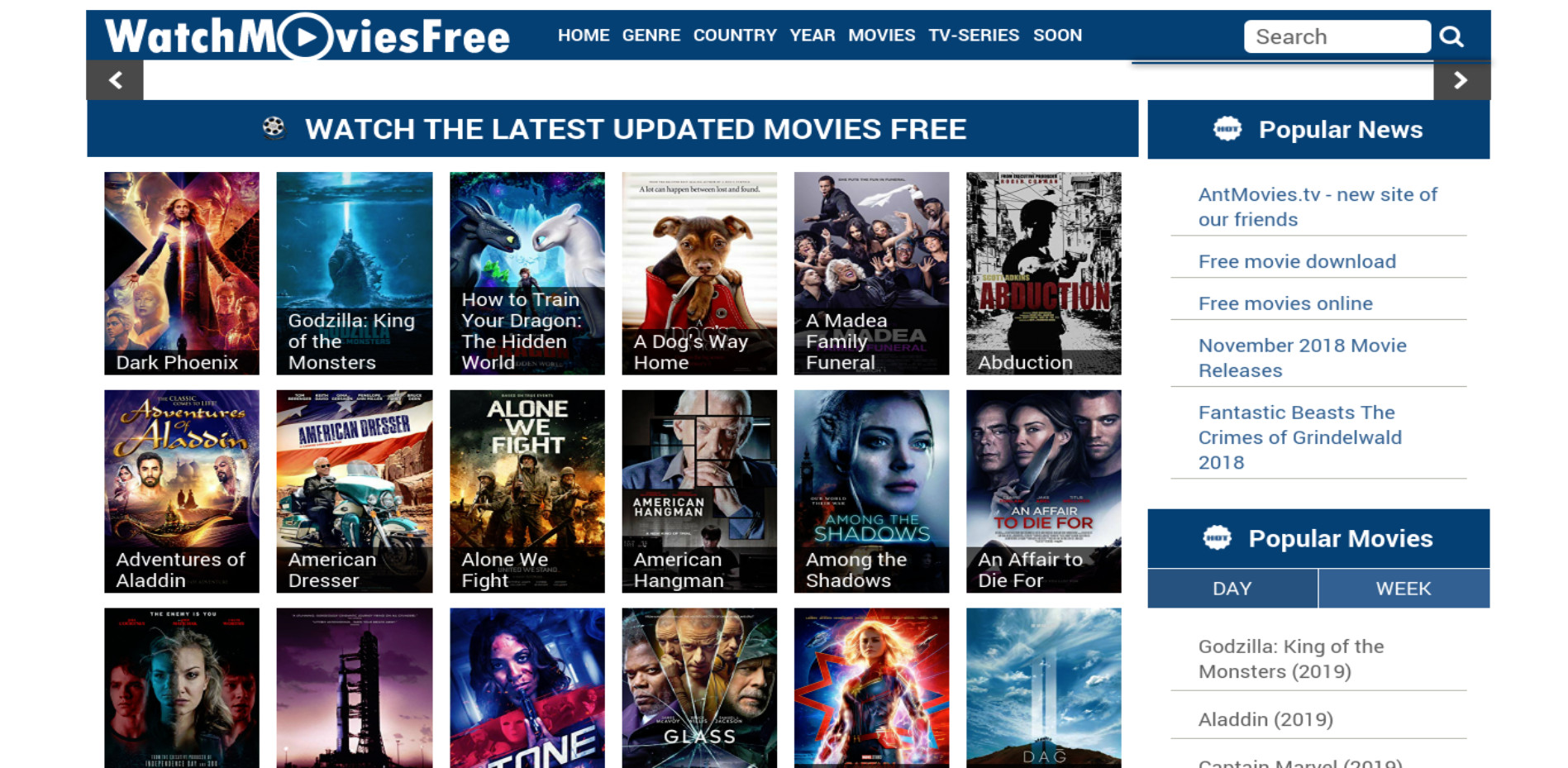Click the Search input field

(x=1337, y=36)
